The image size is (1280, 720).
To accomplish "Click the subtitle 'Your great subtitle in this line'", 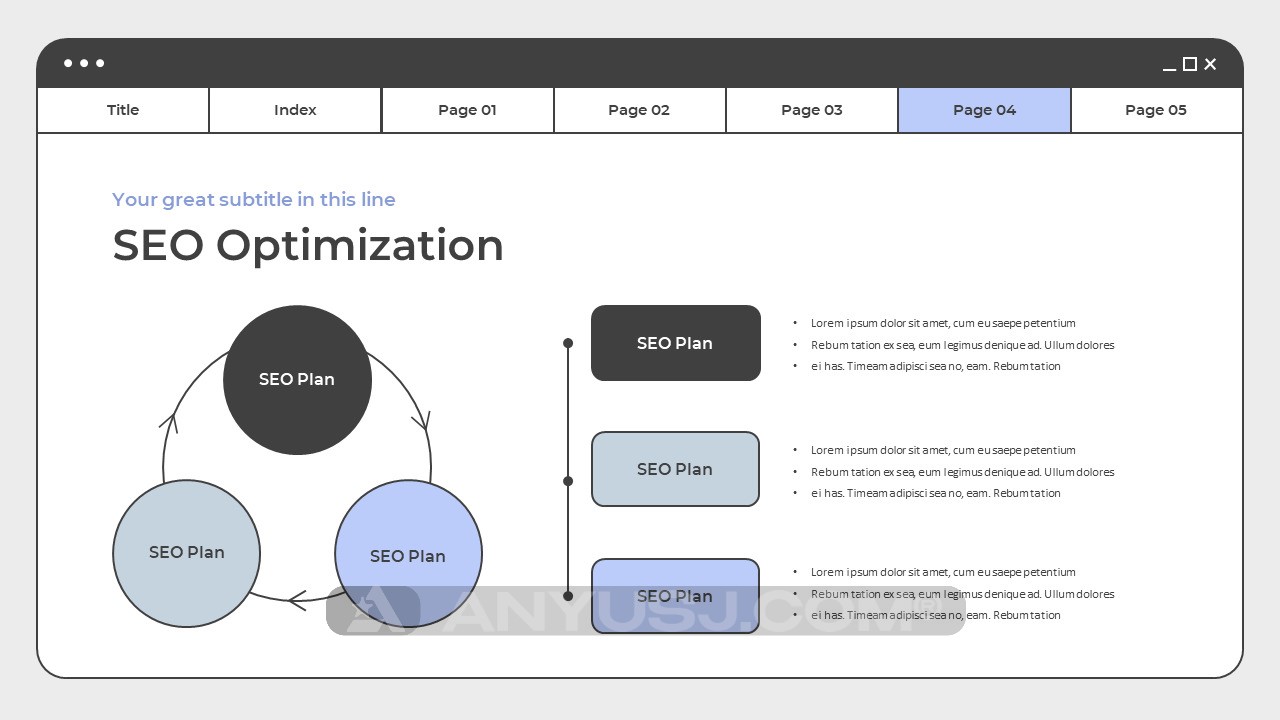I will point(254,200).
